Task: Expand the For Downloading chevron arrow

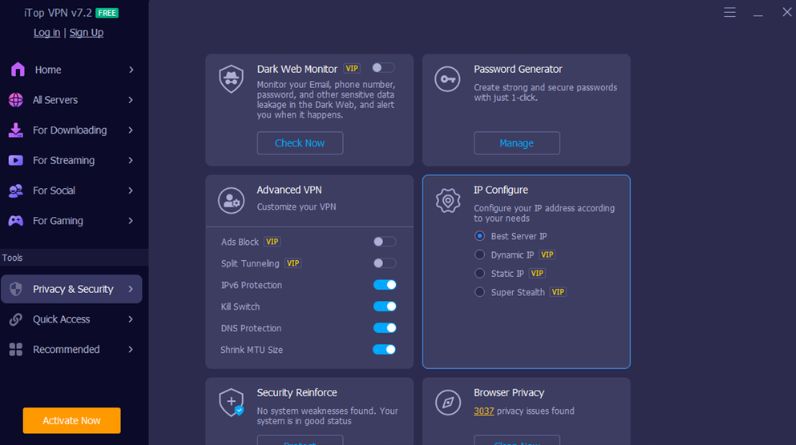Action: tap(131, 130)
